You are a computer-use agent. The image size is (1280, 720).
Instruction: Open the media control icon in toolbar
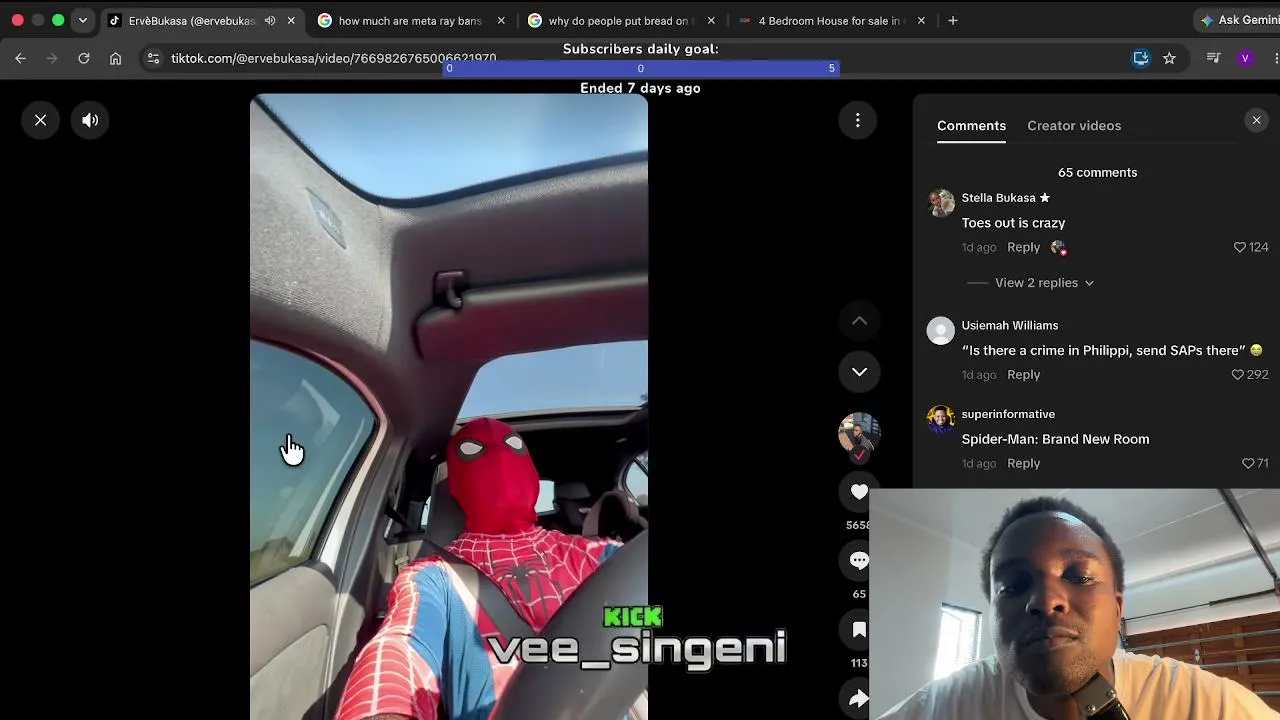coord(1214,59)
